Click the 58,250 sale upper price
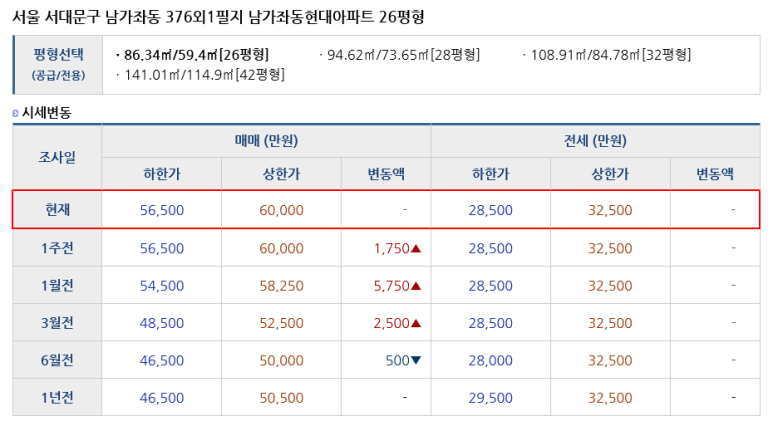The image size is (773, 426). pos(281,286)
